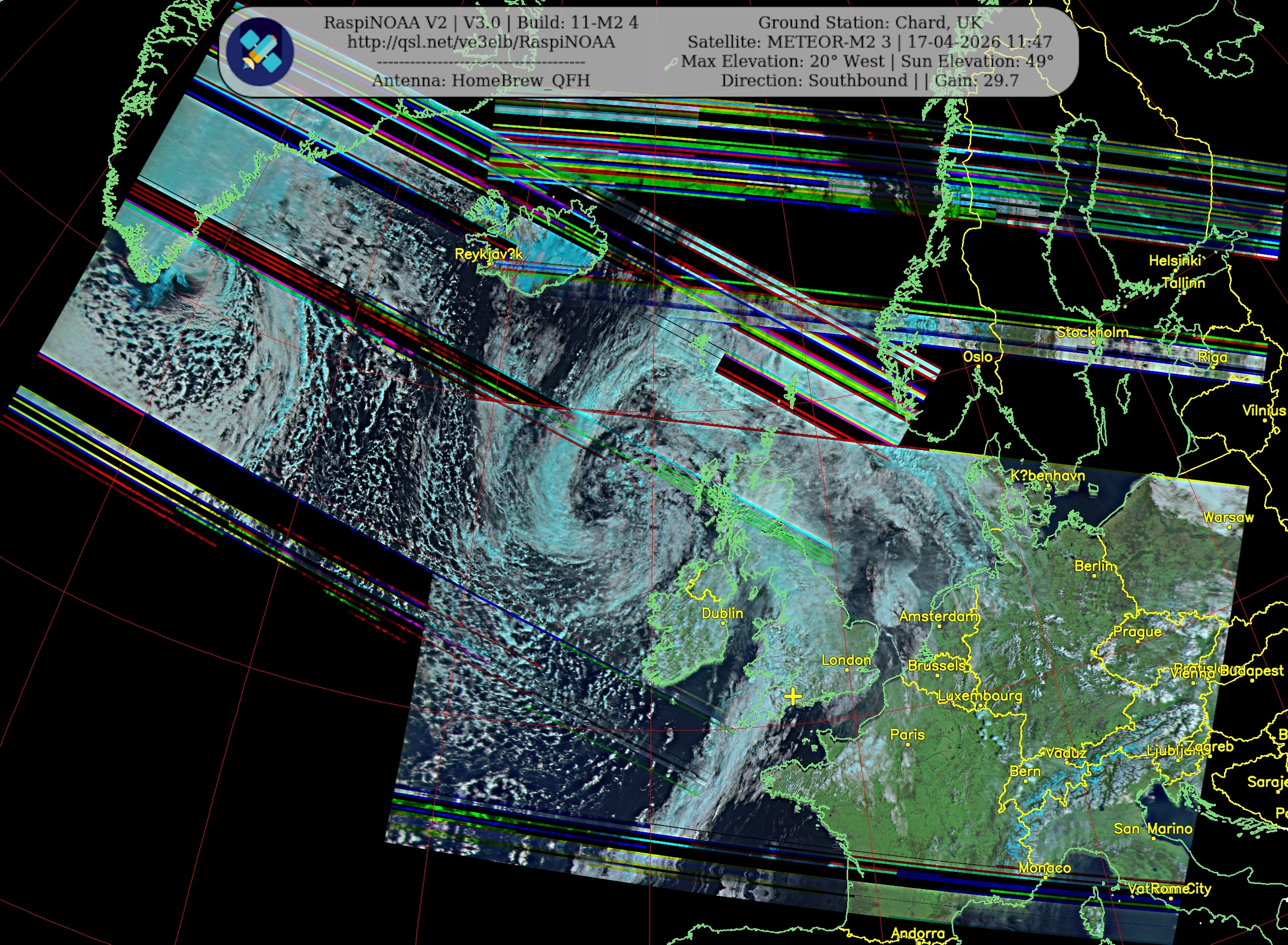Click the Antenna HomeBrew_QFH text

pyautogui.click(x=481, y=81)
